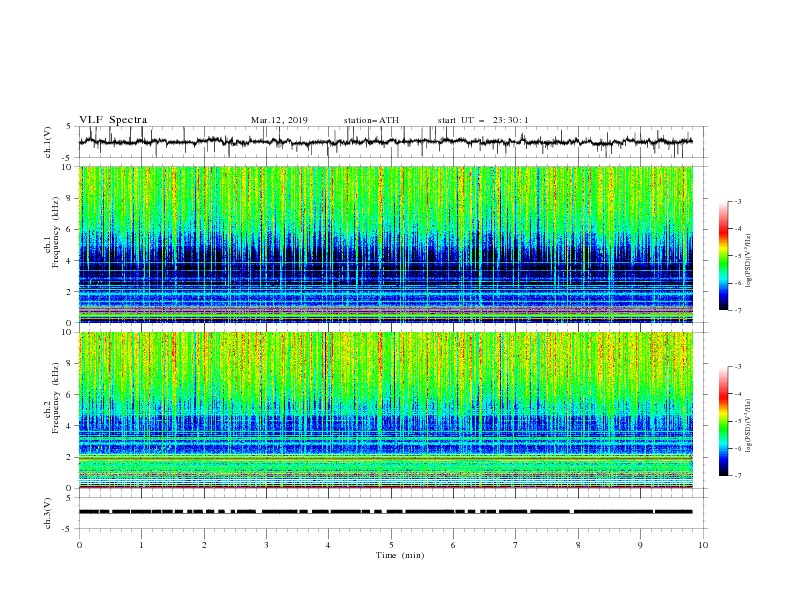Click the "2" tick on the time axis
Viewport: 792px width, 612px height.
click(x=204, y=545)
